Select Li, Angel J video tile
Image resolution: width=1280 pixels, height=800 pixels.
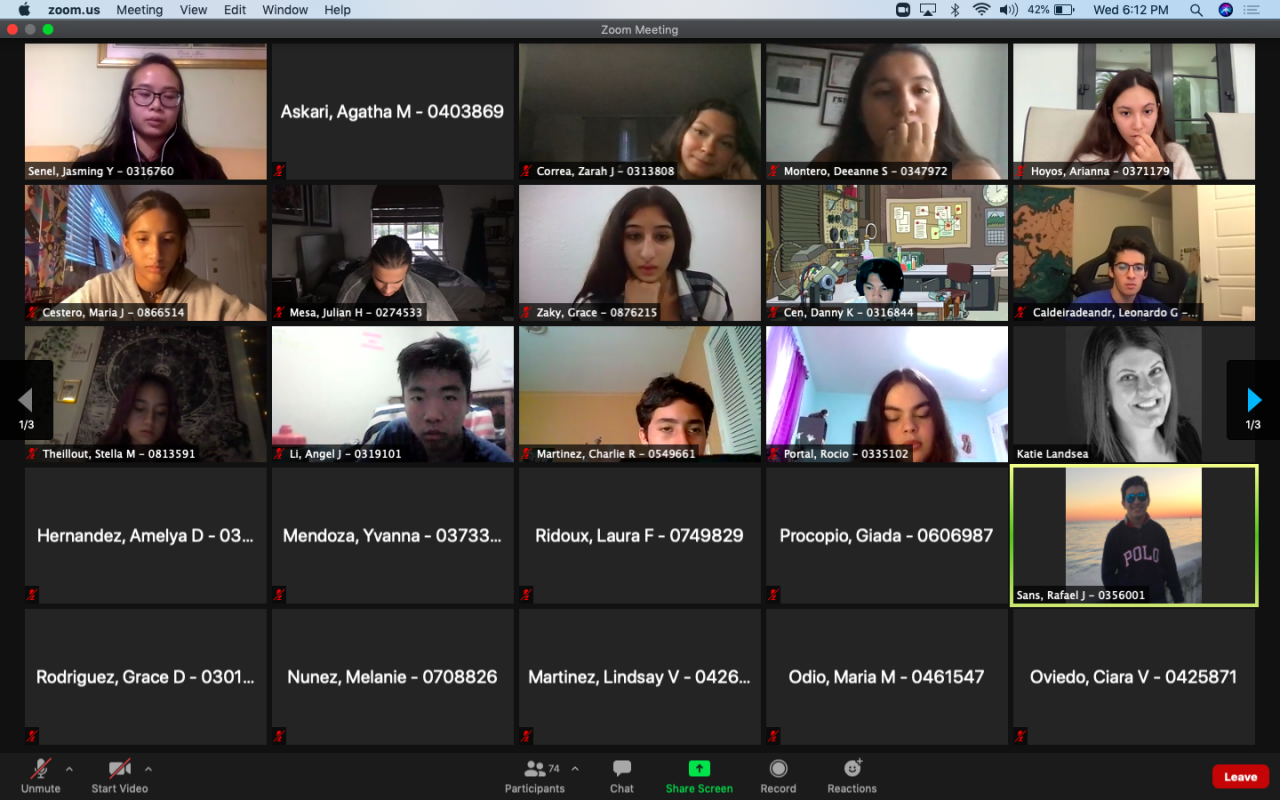coord(393,394)
